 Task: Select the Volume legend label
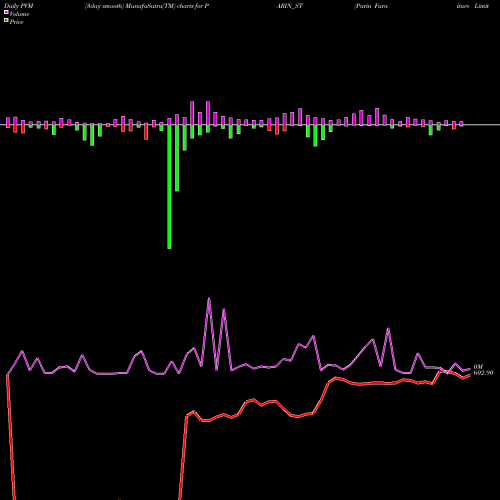(19, 14)
